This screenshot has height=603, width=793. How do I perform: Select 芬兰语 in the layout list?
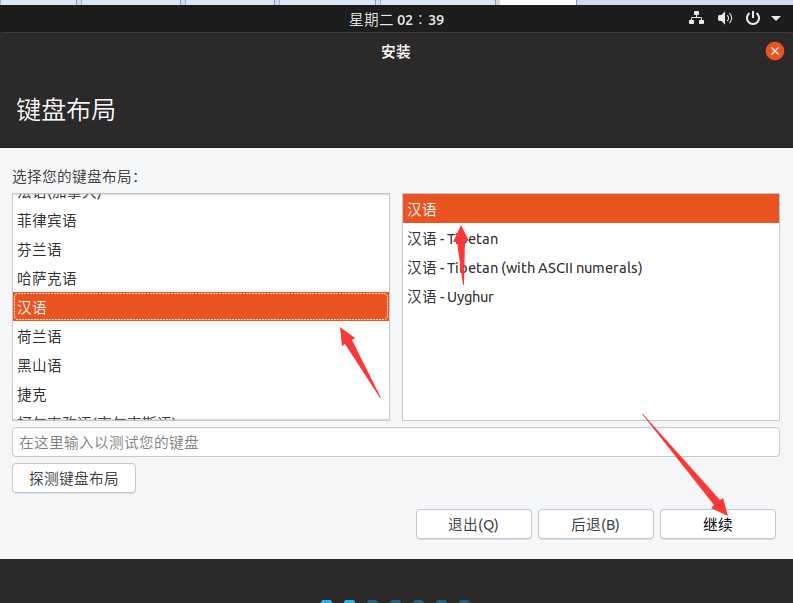(x=201, y=249)
